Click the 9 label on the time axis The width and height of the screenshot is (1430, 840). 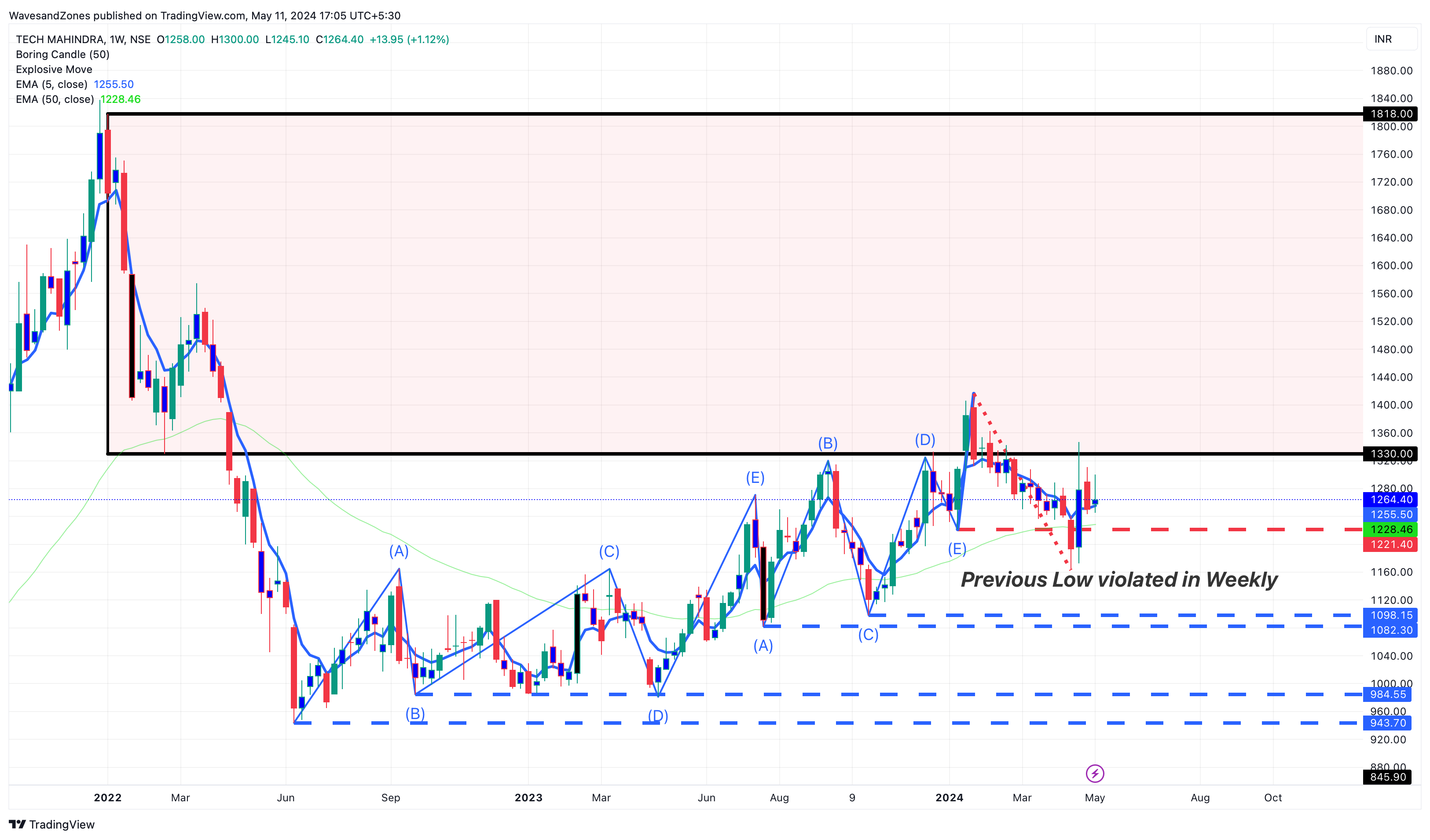coord(852,797)
